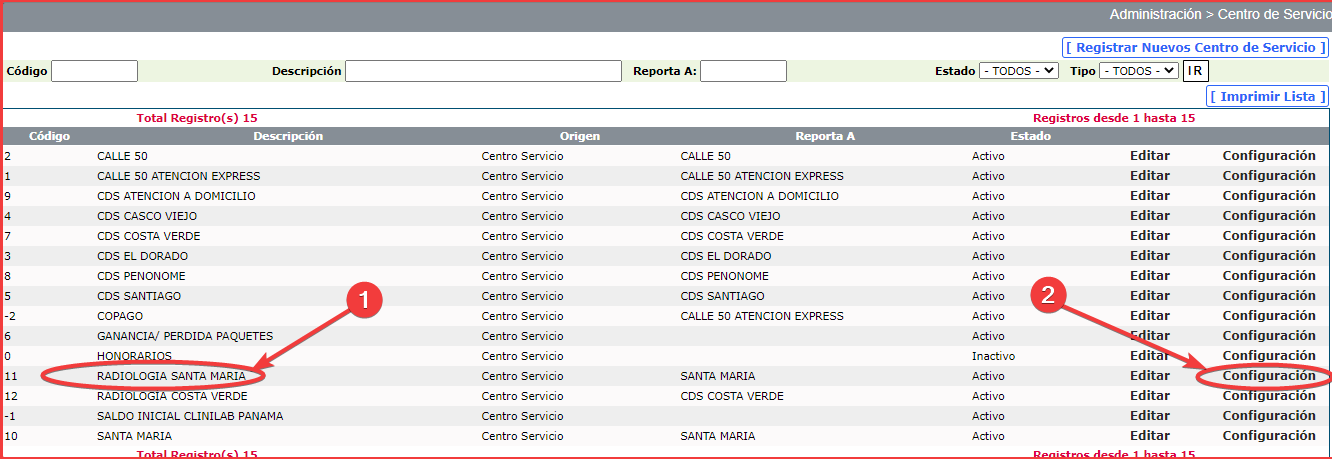Open Configuración for GANANCIA/ PERDIDA PAQUETES
Image resolution: width=1332 pixels, height=459 pixels.
pyautogui.click(x=1269, y=336)
